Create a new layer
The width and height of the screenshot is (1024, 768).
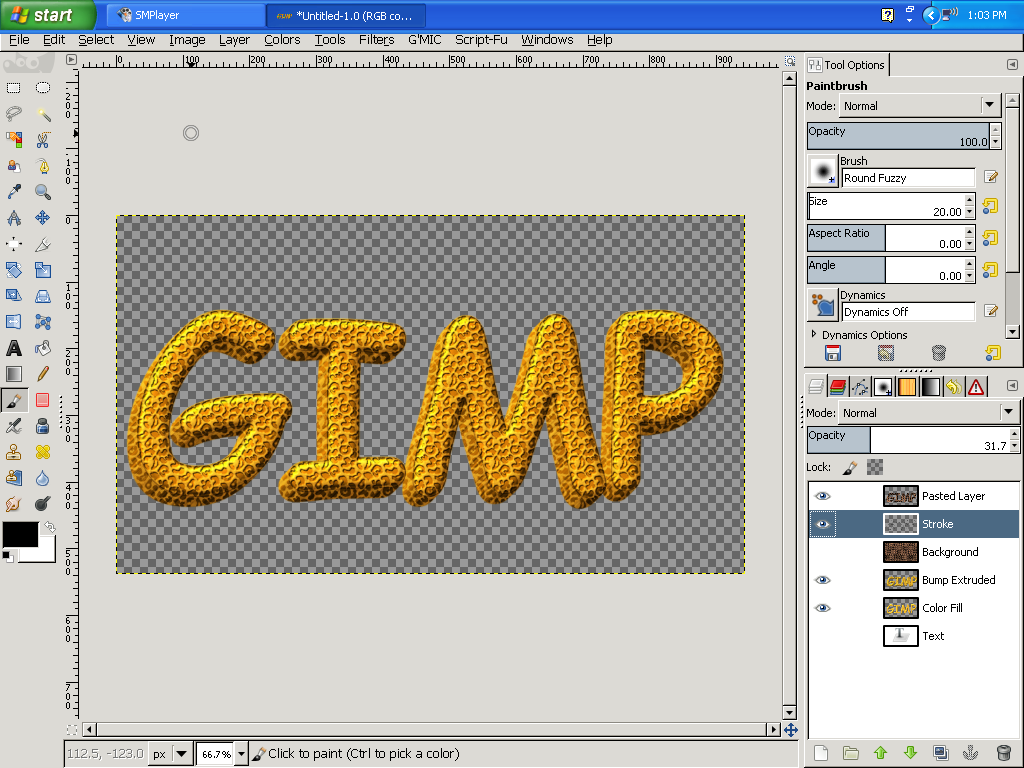pyautogui.click(x=821, y=753)
